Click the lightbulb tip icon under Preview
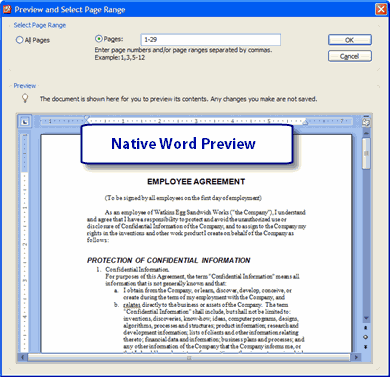The image size is (390, 377). pyautogui.click(x=25, y=98)
